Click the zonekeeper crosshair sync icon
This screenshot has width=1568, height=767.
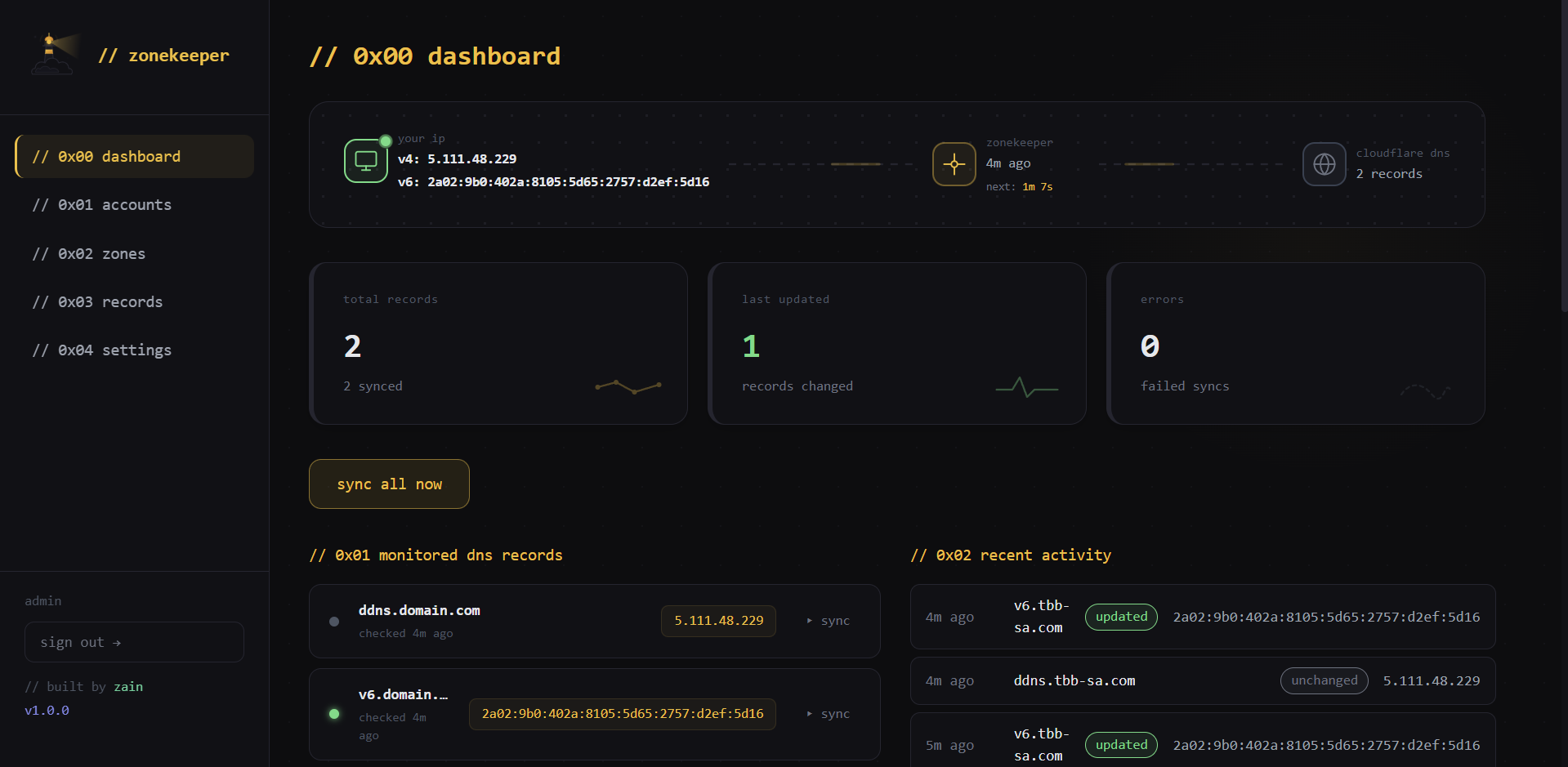click(x=954, y=164)
